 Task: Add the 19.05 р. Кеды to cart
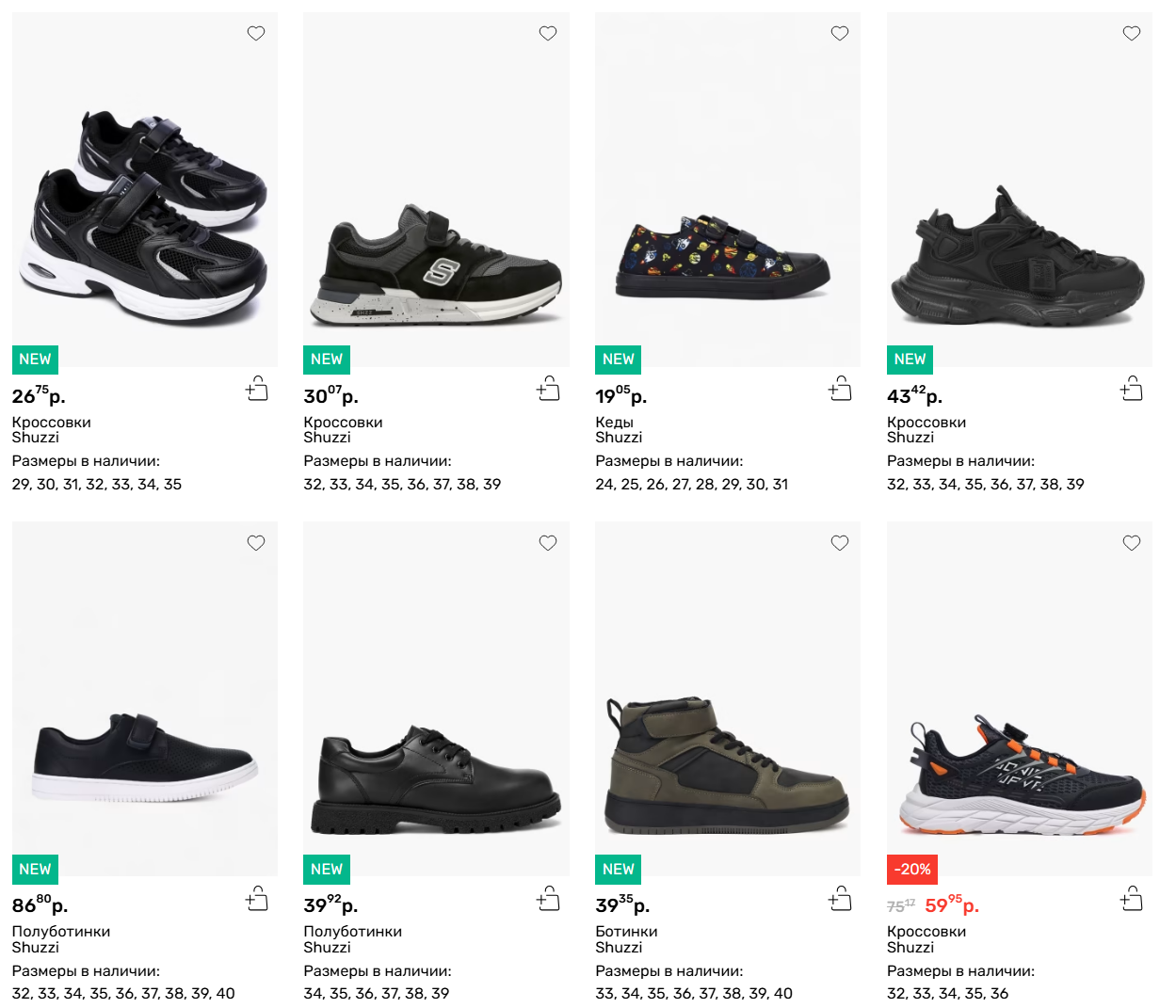coord(840,389)
